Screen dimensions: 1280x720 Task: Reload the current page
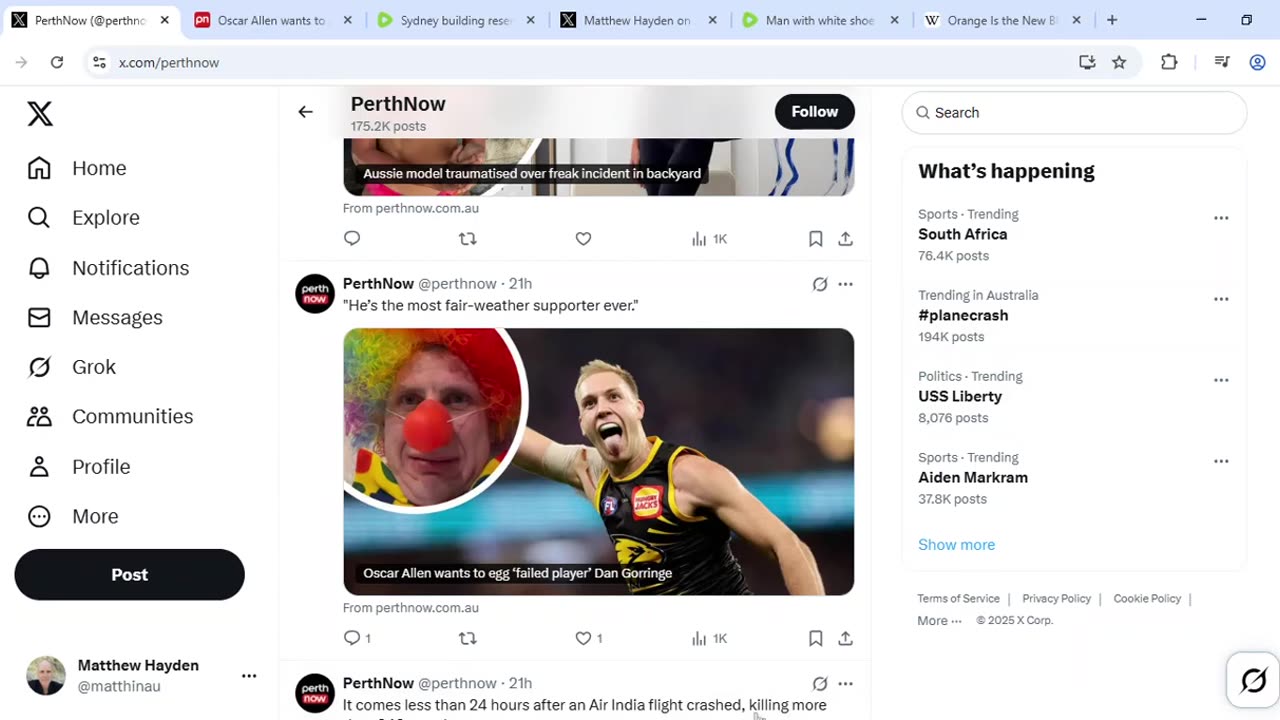[x=57, y=62]
